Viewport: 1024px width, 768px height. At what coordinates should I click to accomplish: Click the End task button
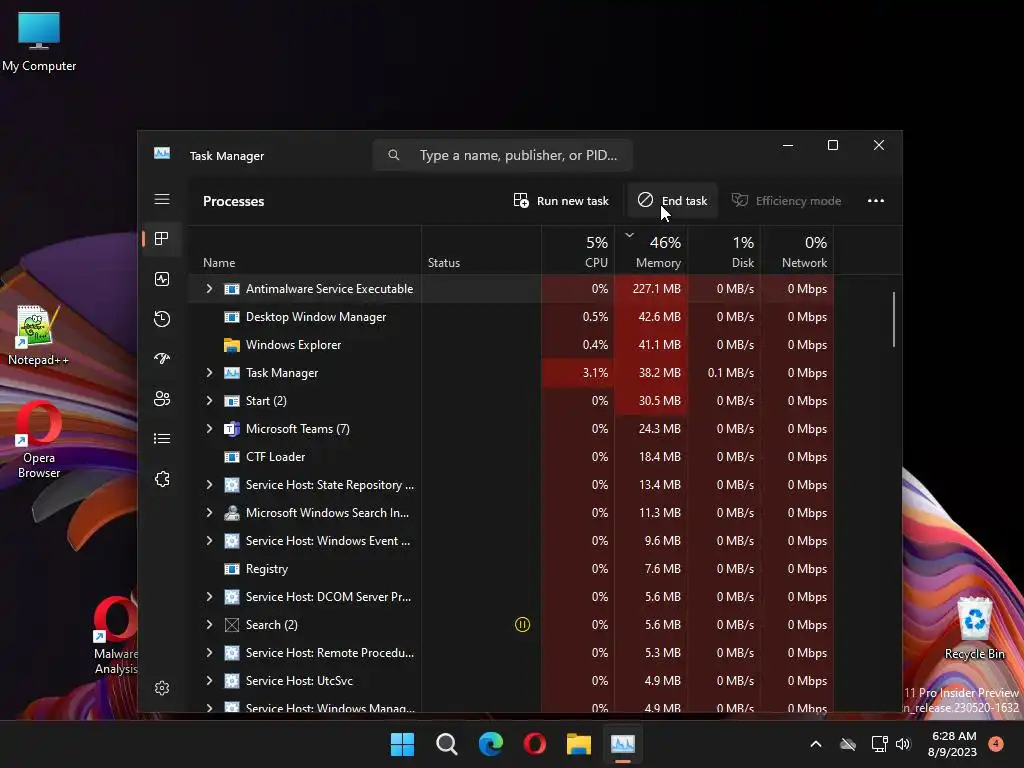click(x=673, y=200)
